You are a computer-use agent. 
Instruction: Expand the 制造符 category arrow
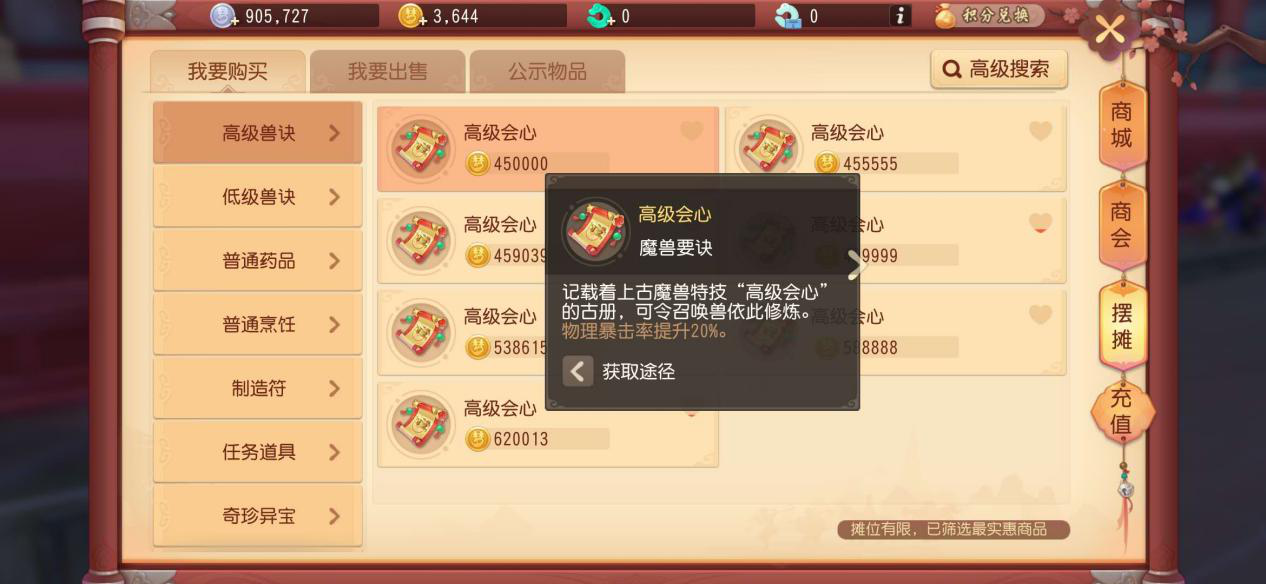335,389
